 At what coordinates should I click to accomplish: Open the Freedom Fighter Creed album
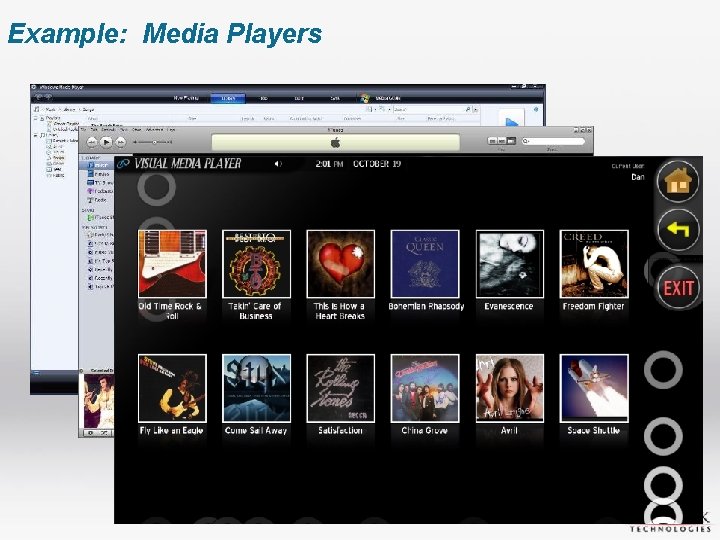point(594,264)
